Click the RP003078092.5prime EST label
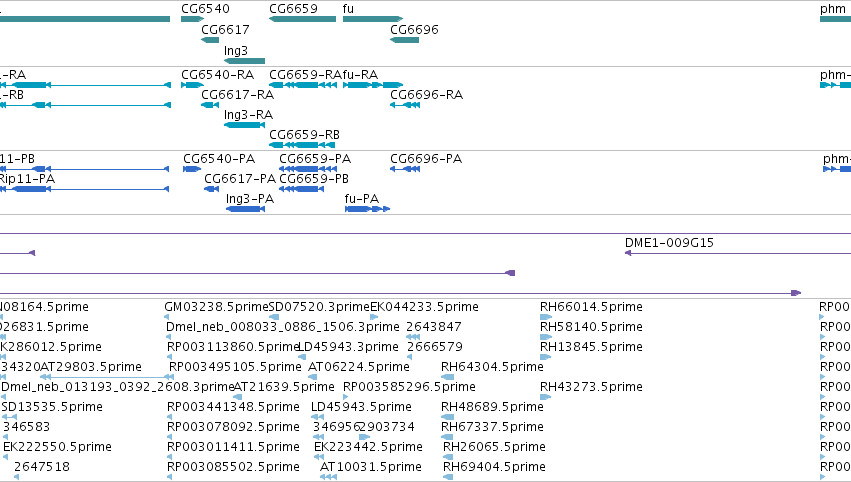 pos(233,427)
